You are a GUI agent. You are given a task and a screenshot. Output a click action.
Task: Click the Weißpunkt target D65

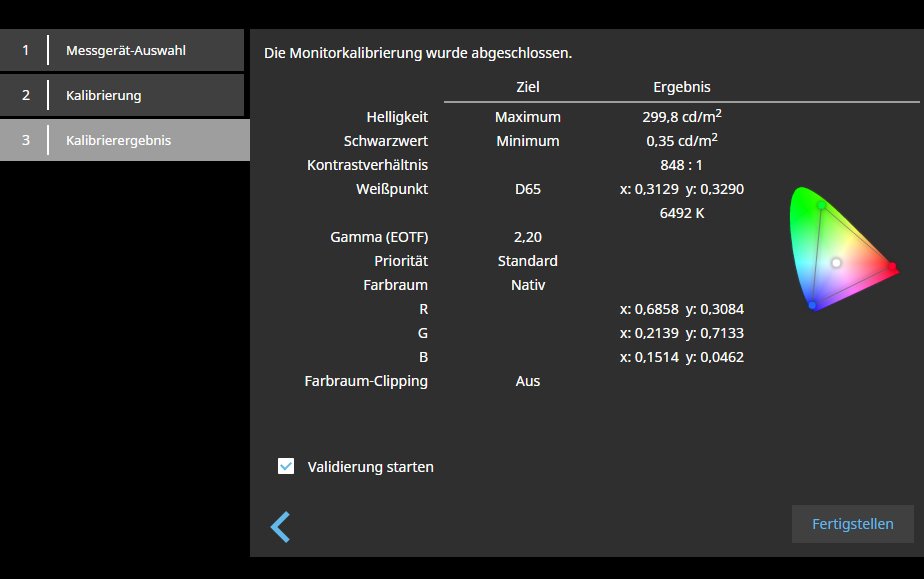click(x=527, y=189)
